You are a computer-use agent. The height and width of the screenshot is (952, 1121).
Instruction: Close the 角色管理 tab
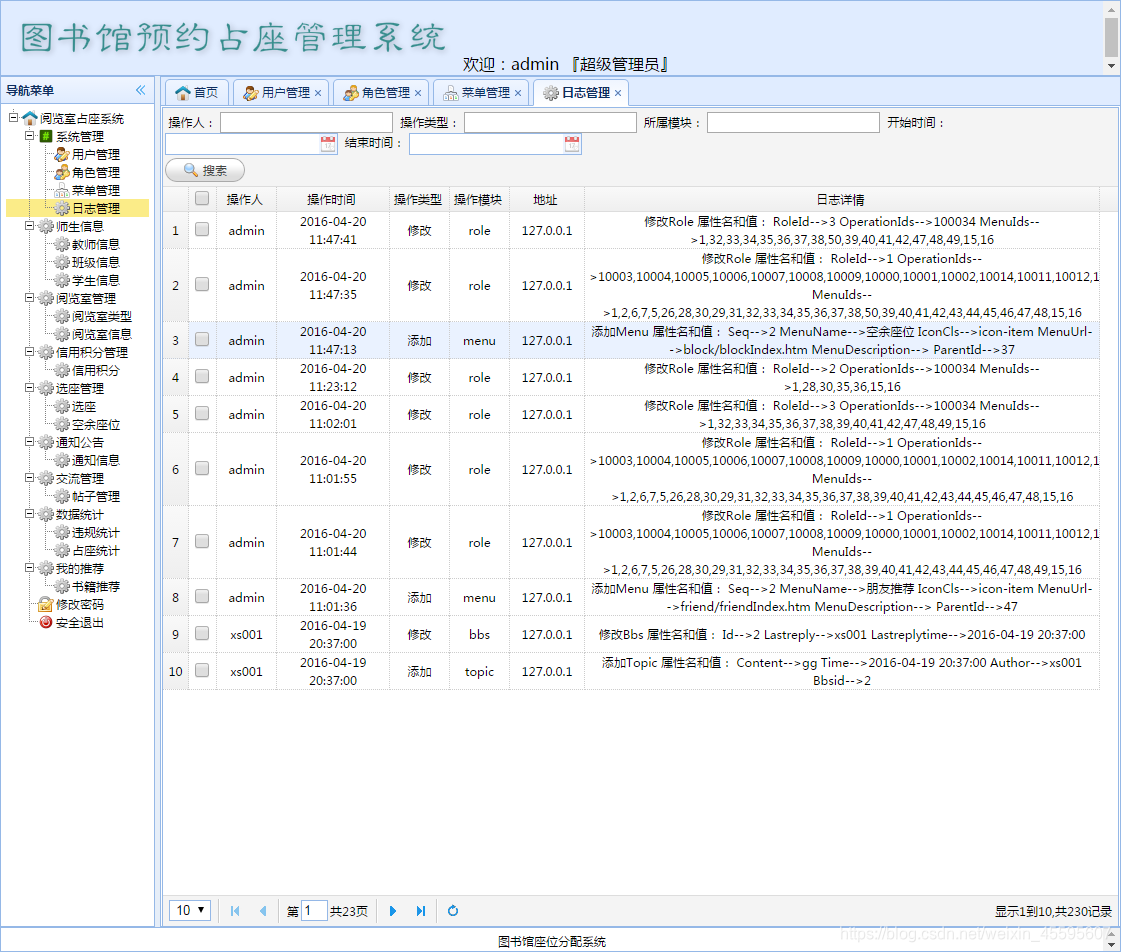[418, 93]
